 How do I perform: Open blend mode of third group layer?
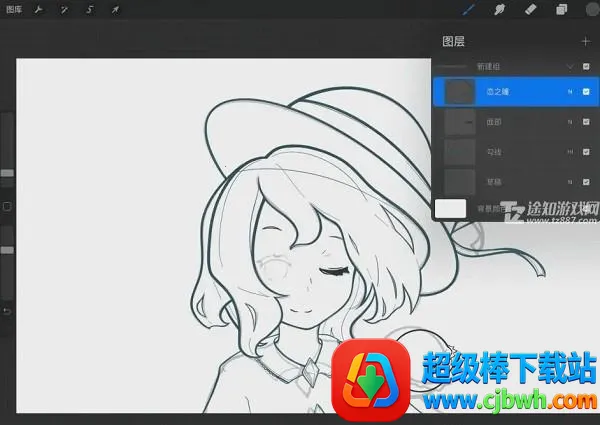(x=570, y=152)
